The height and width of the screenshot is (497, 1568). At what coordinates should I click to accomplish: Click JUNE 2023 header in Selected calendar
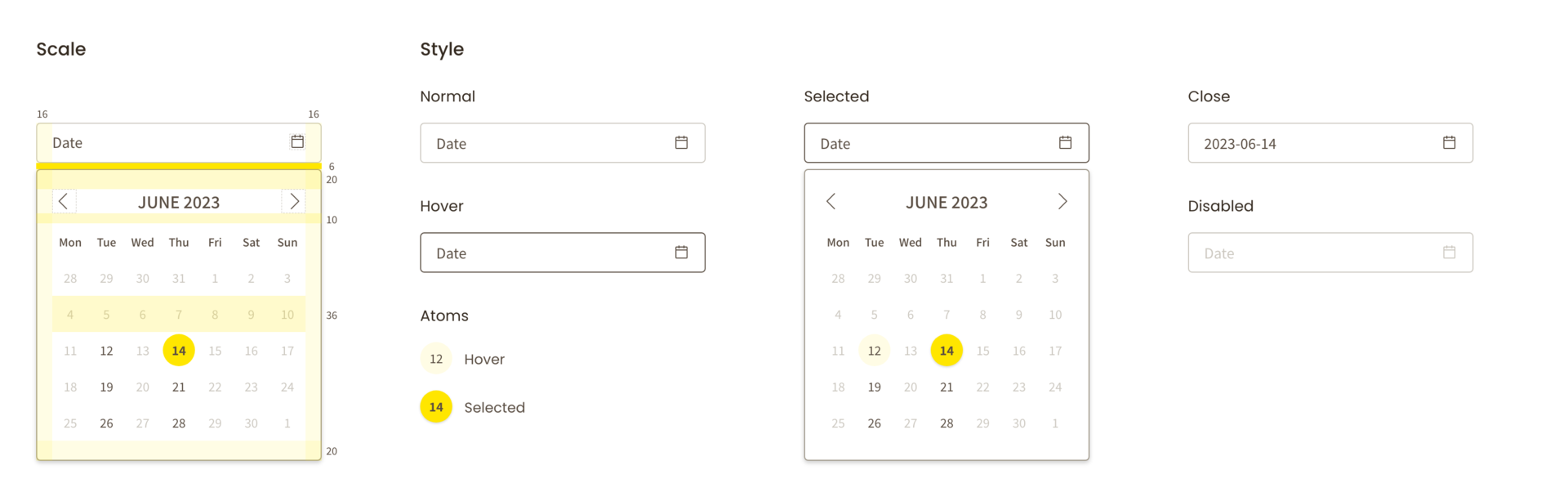[x=947, y=202]
